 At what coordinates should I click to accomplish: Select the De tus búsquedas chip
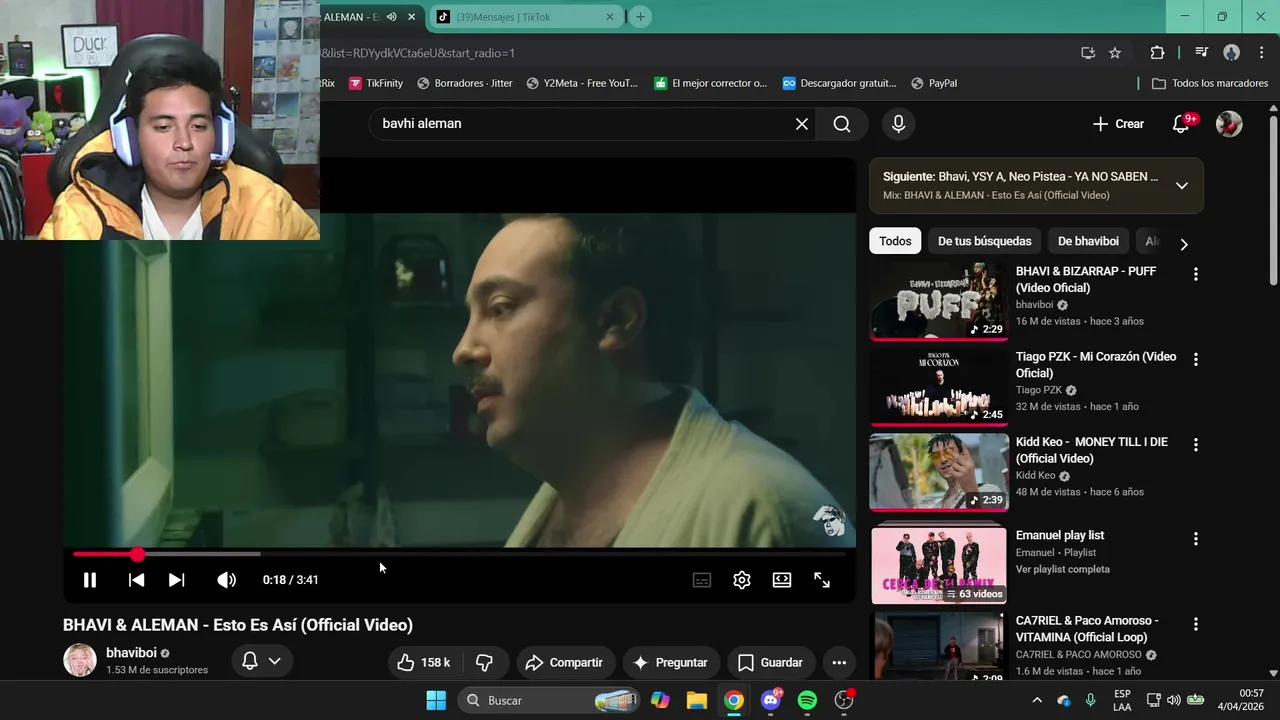click(x=984, y=241)
